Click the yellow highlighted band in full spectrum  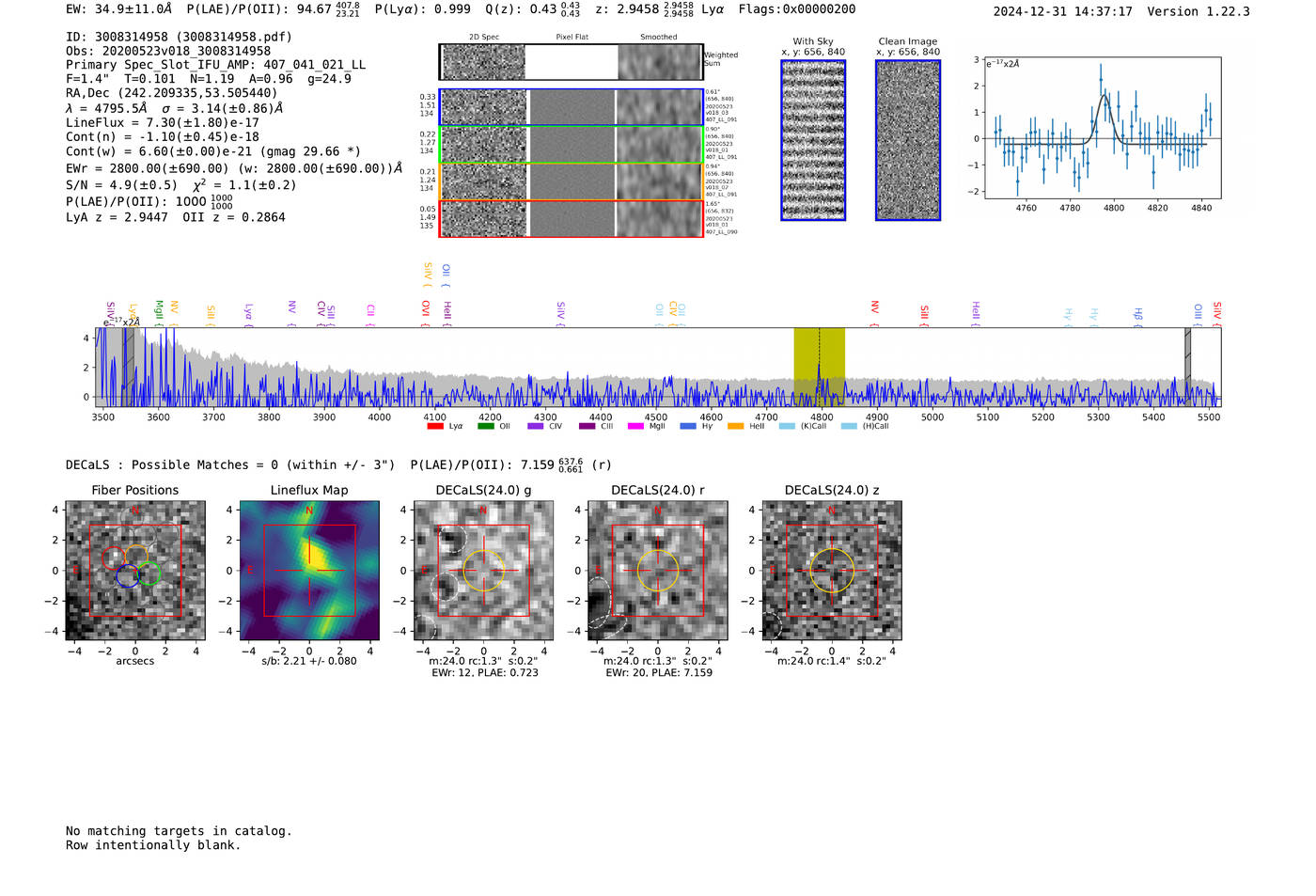tap(819, 367)
